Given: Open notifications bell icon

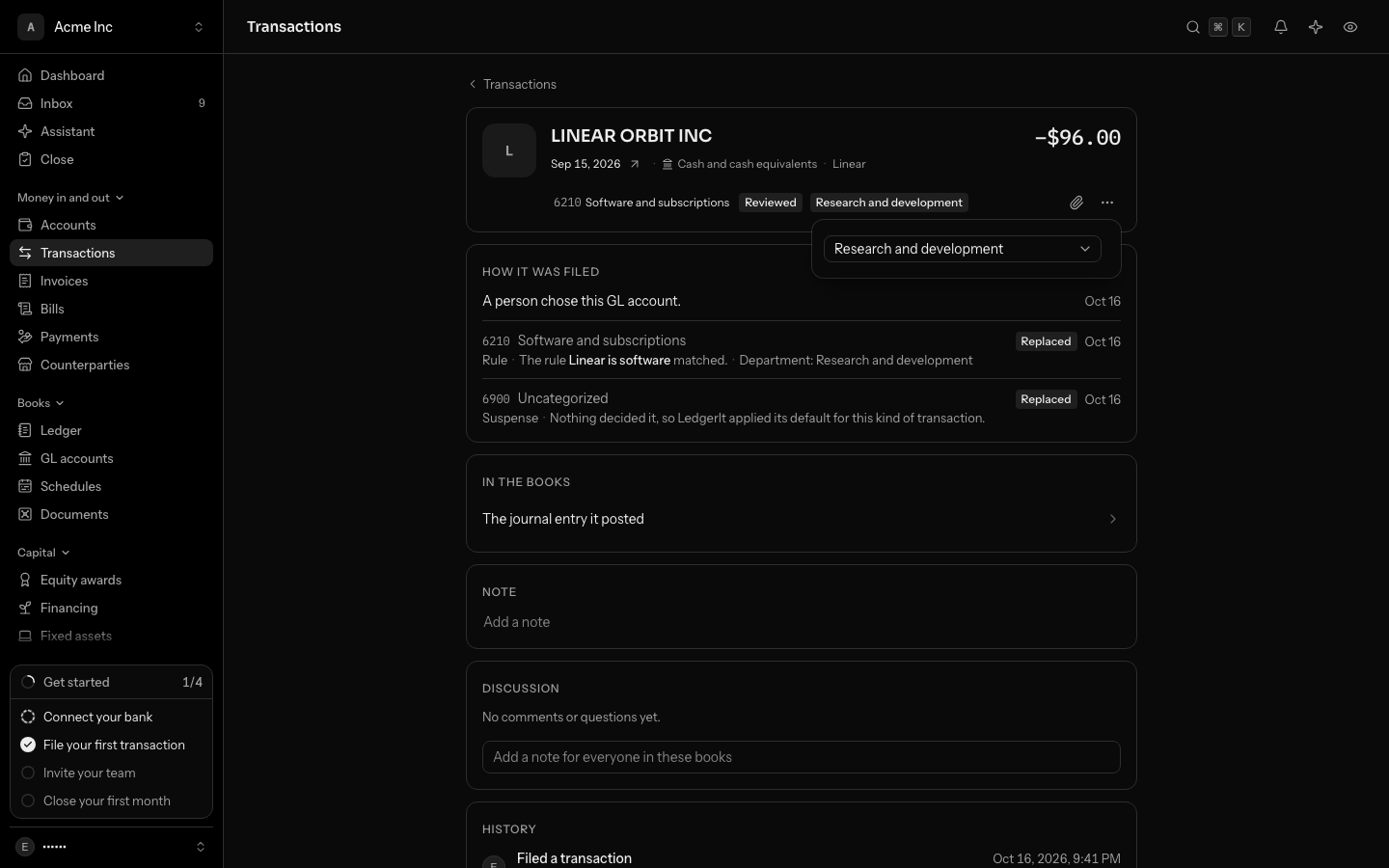Looking at the screenshot, I should coord(1281,27).
